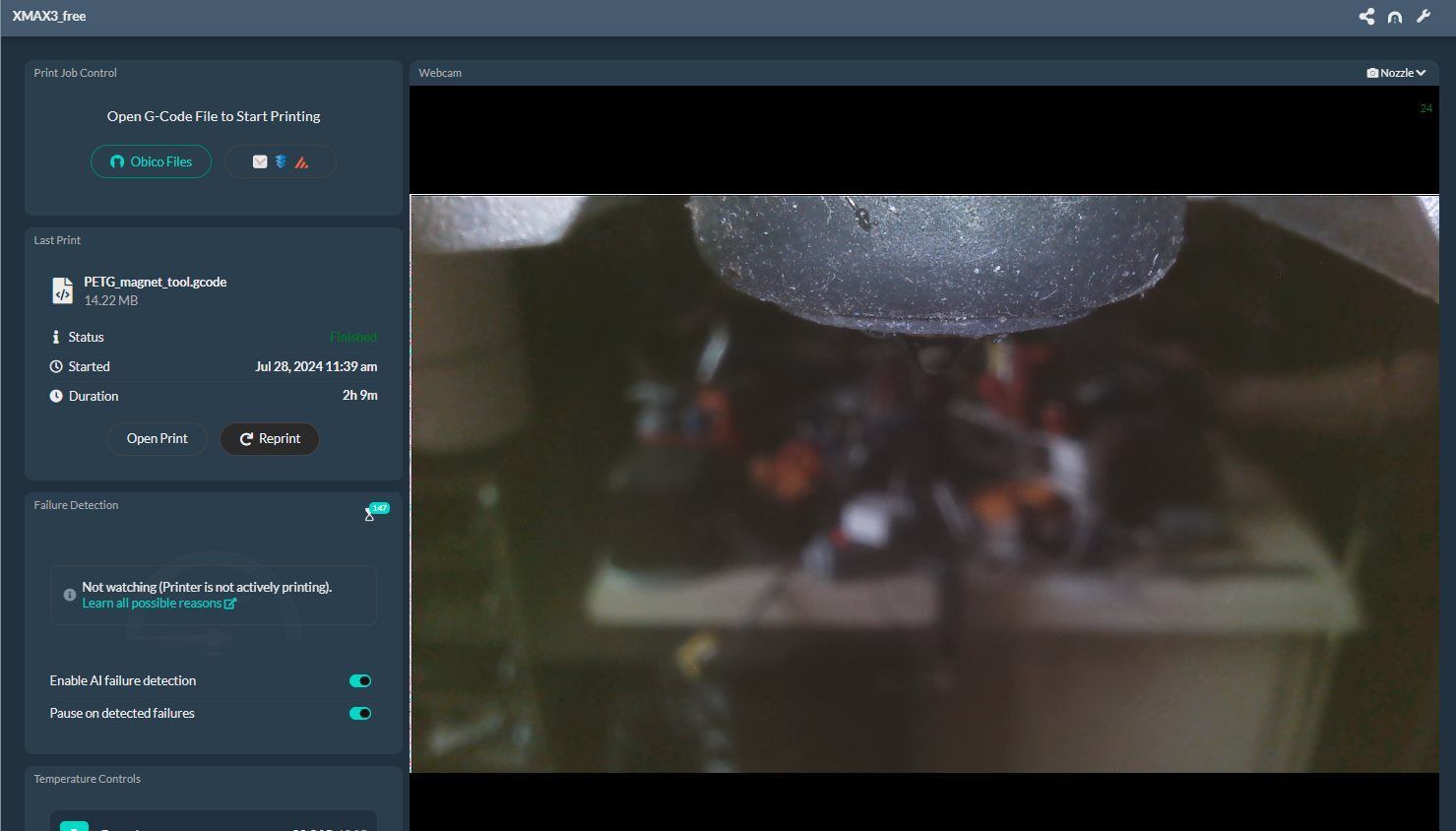Click the Status info icon

[x=55, y=337]
